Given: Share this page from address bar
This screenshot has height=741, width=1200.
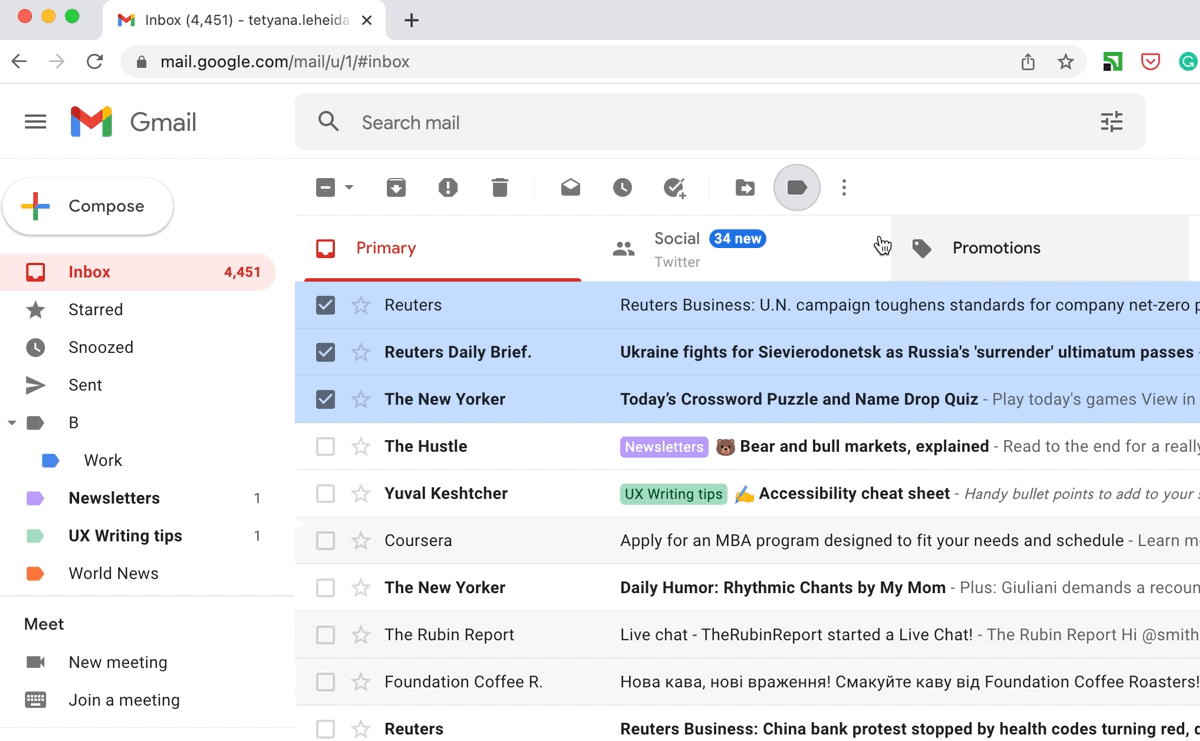Looking at the screenshot, I should click(x=1028, y=62).
